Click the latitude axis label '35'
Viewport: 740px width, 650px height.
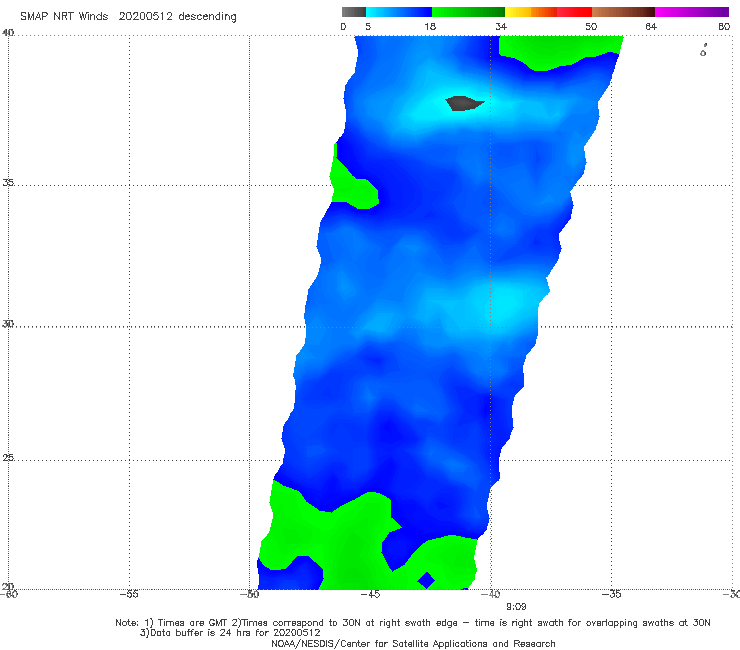tap(8, 182)
